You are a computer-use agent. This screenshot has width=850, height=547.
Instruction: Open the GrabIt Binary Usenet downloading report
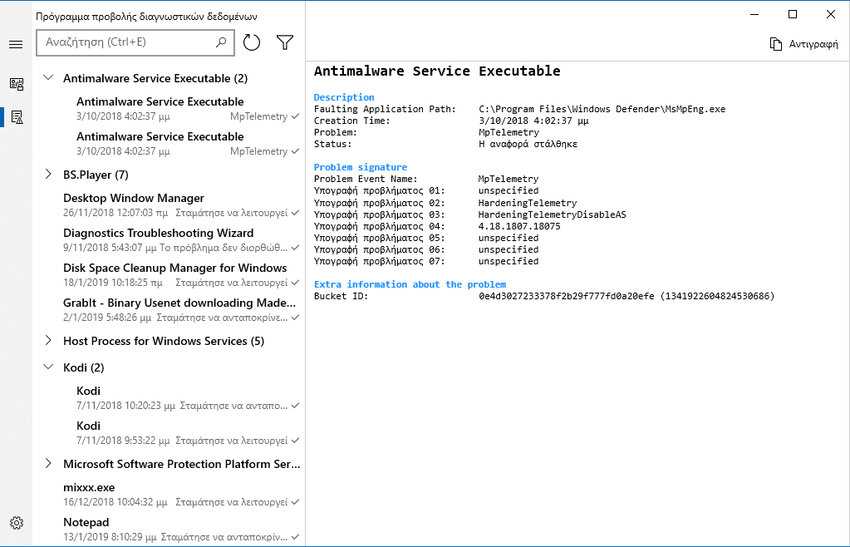pos(181,310)
